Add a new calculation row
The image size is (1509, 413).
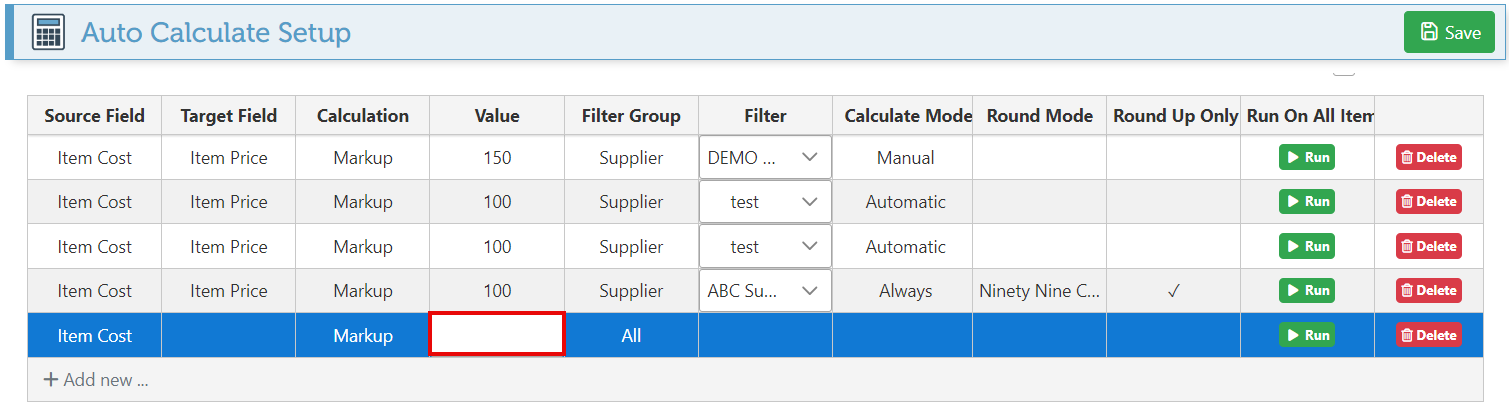pos(97,380)
